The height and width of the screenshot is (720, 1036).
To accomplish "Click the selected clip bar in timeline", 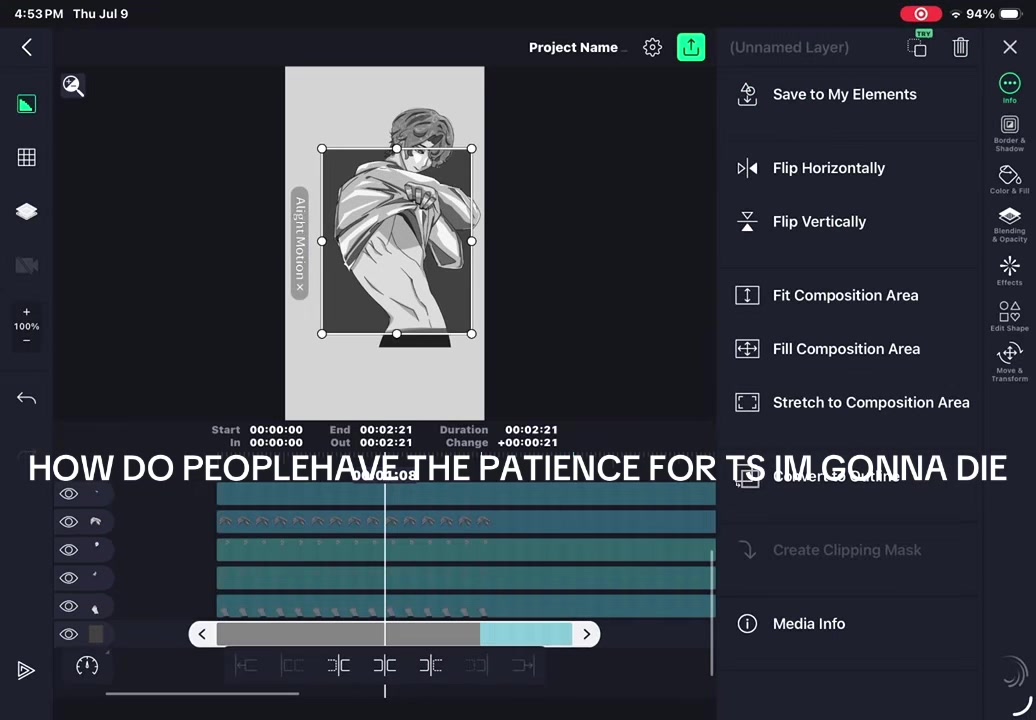I will tap(394, 634).
